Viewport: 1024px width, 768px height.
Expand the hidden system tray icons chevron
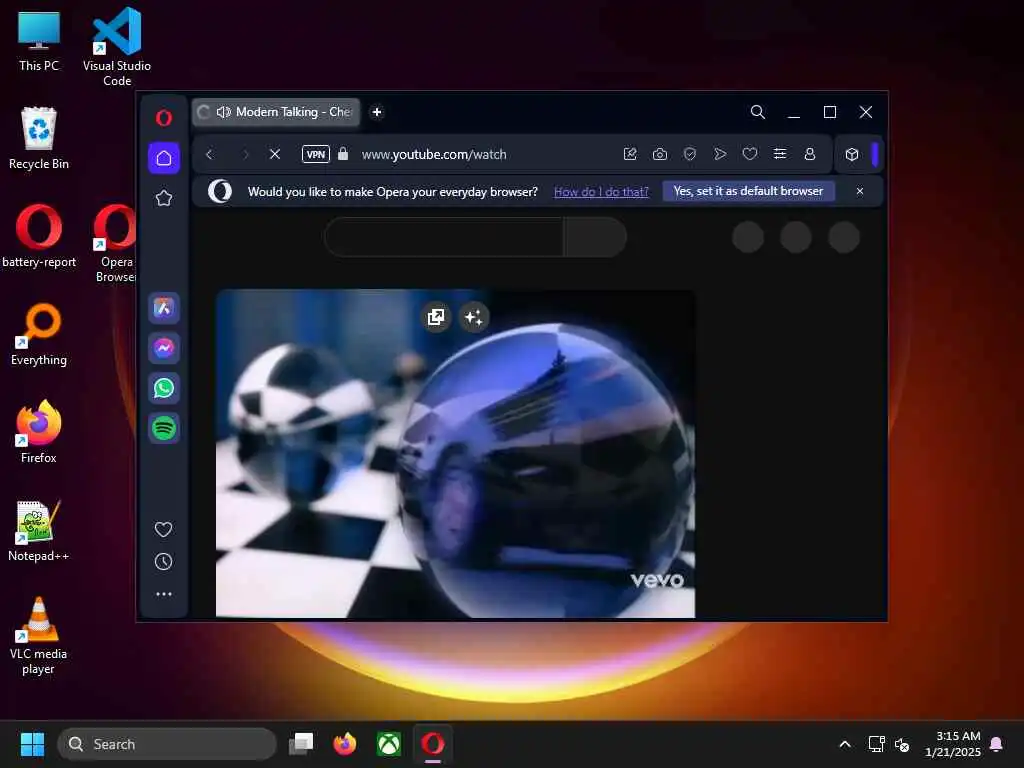pyautogui.click(x=844, y=744)
